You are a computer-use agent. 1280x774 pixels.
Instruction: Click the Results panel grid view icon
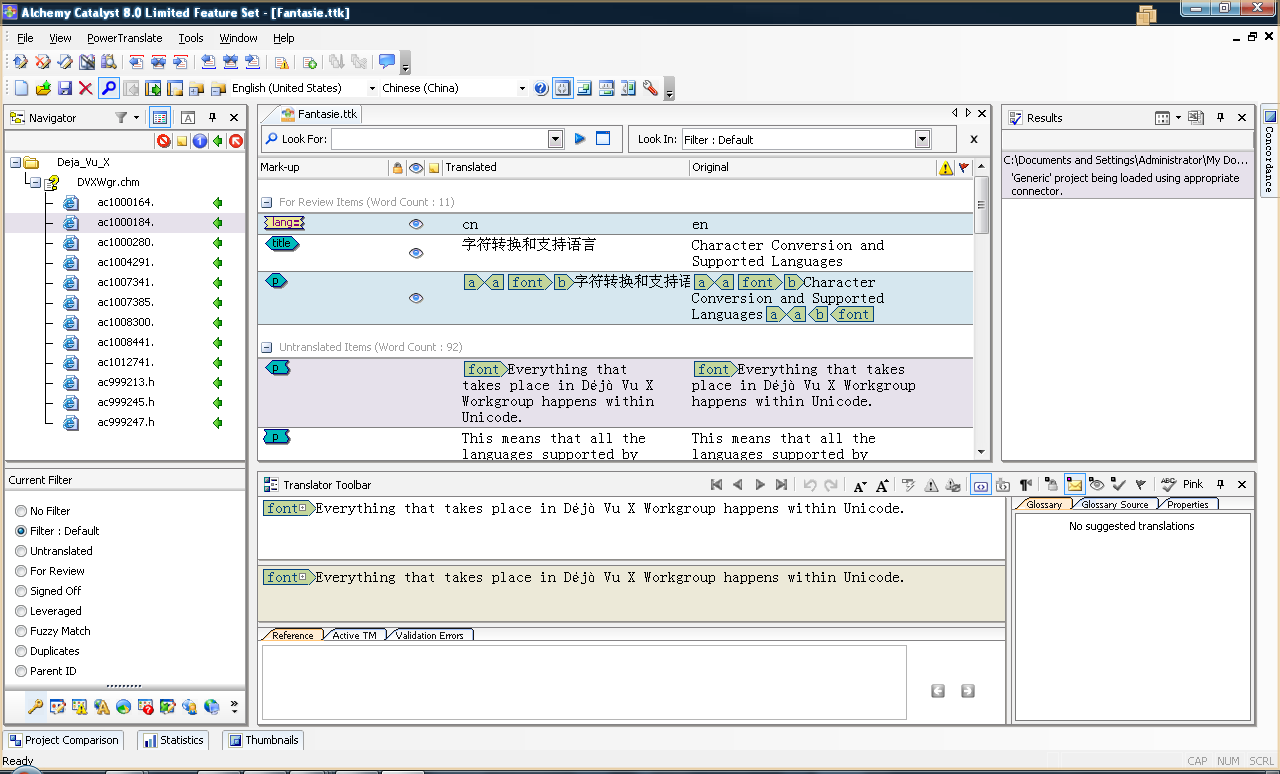(1162, 118)
